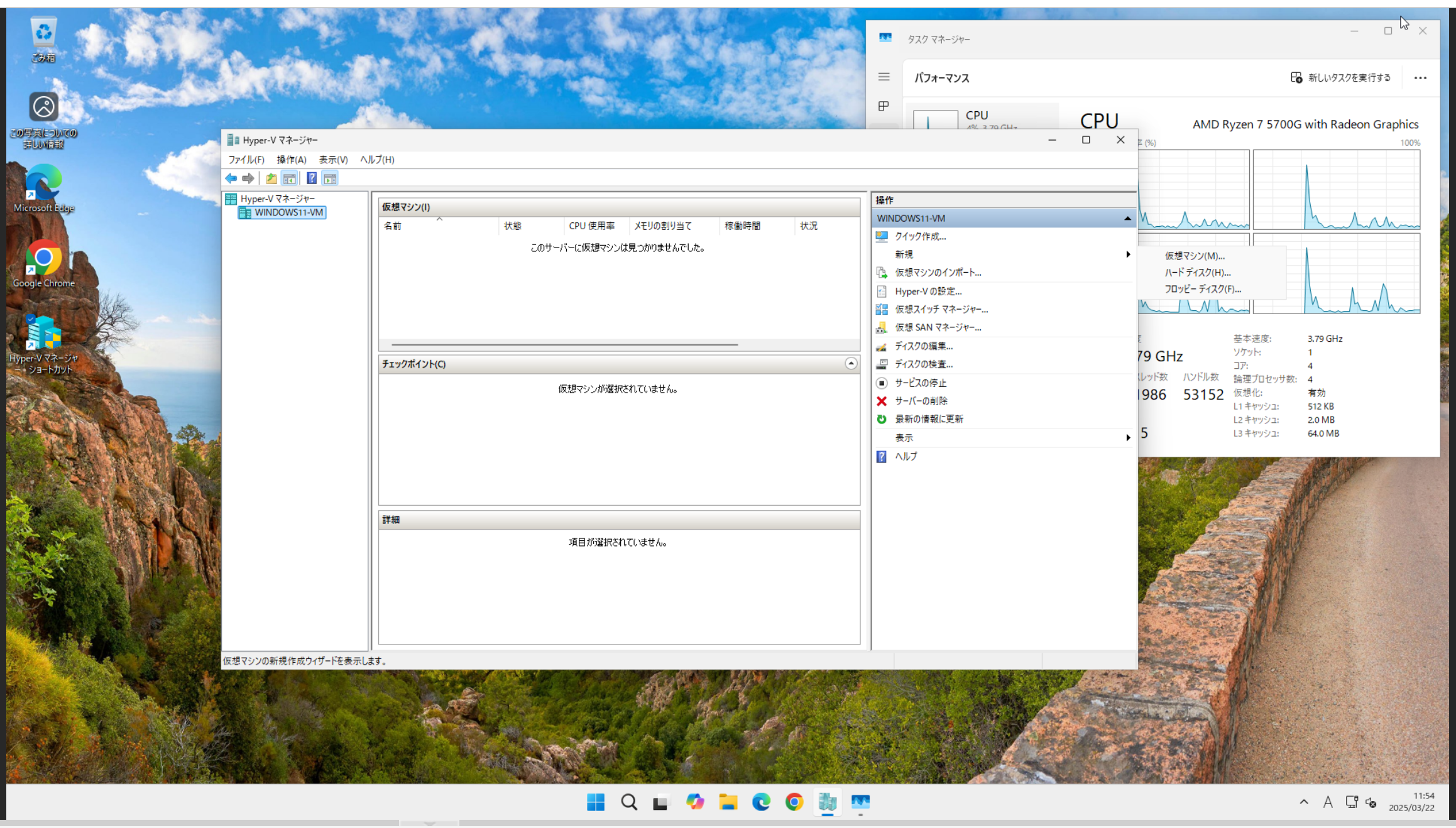The width and height of the screenshot is (1456, 828).
Task: Collapse the WINDOWS11-VM actions section header
Action: 1127,219
